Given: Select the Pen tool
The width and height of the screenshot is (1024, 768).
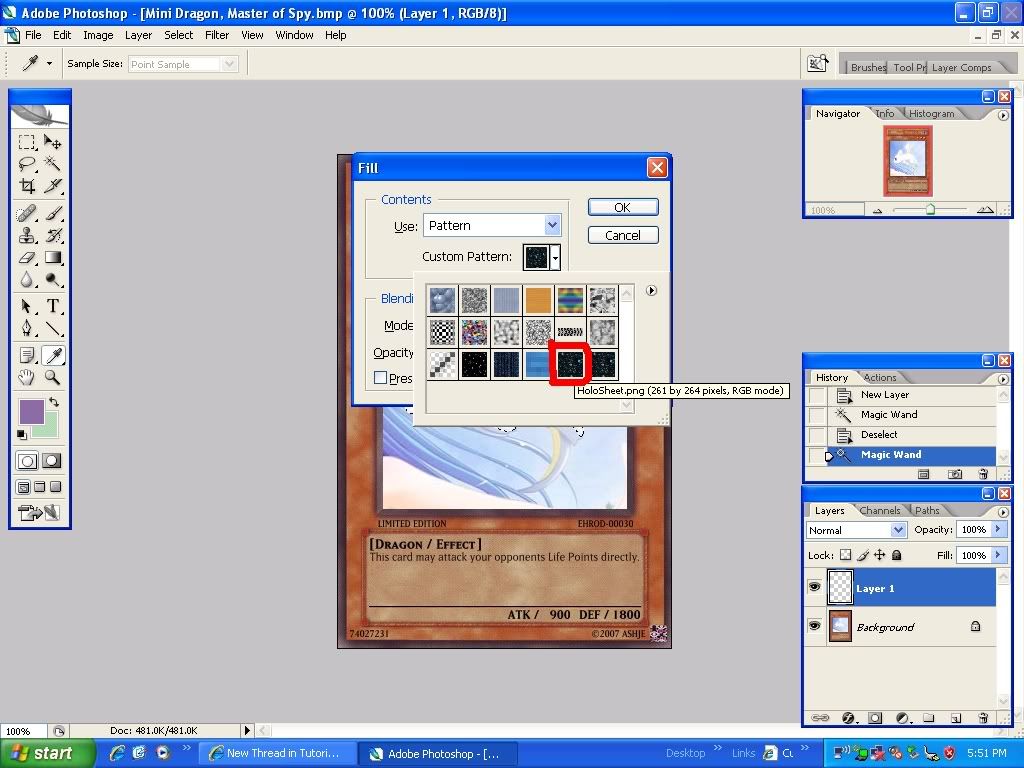Looking at the screenshot, I should tap(27, 328).
